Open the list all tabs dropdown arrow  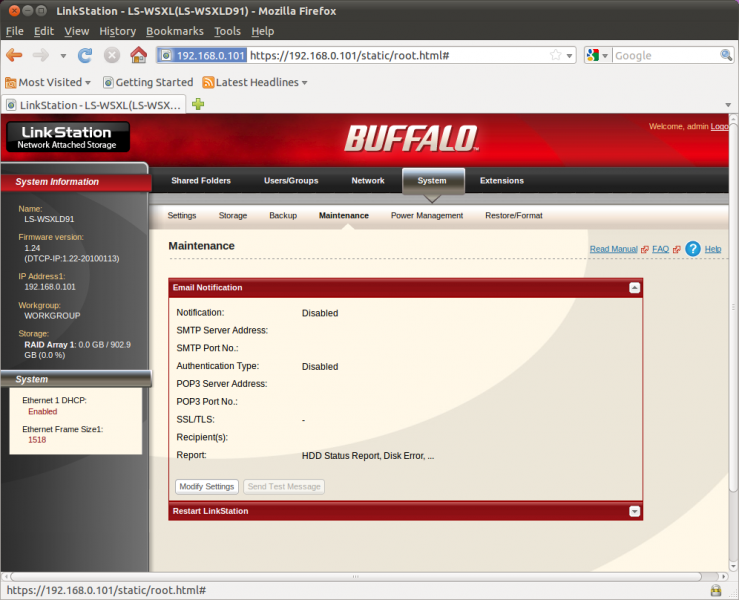click(728, 105)
